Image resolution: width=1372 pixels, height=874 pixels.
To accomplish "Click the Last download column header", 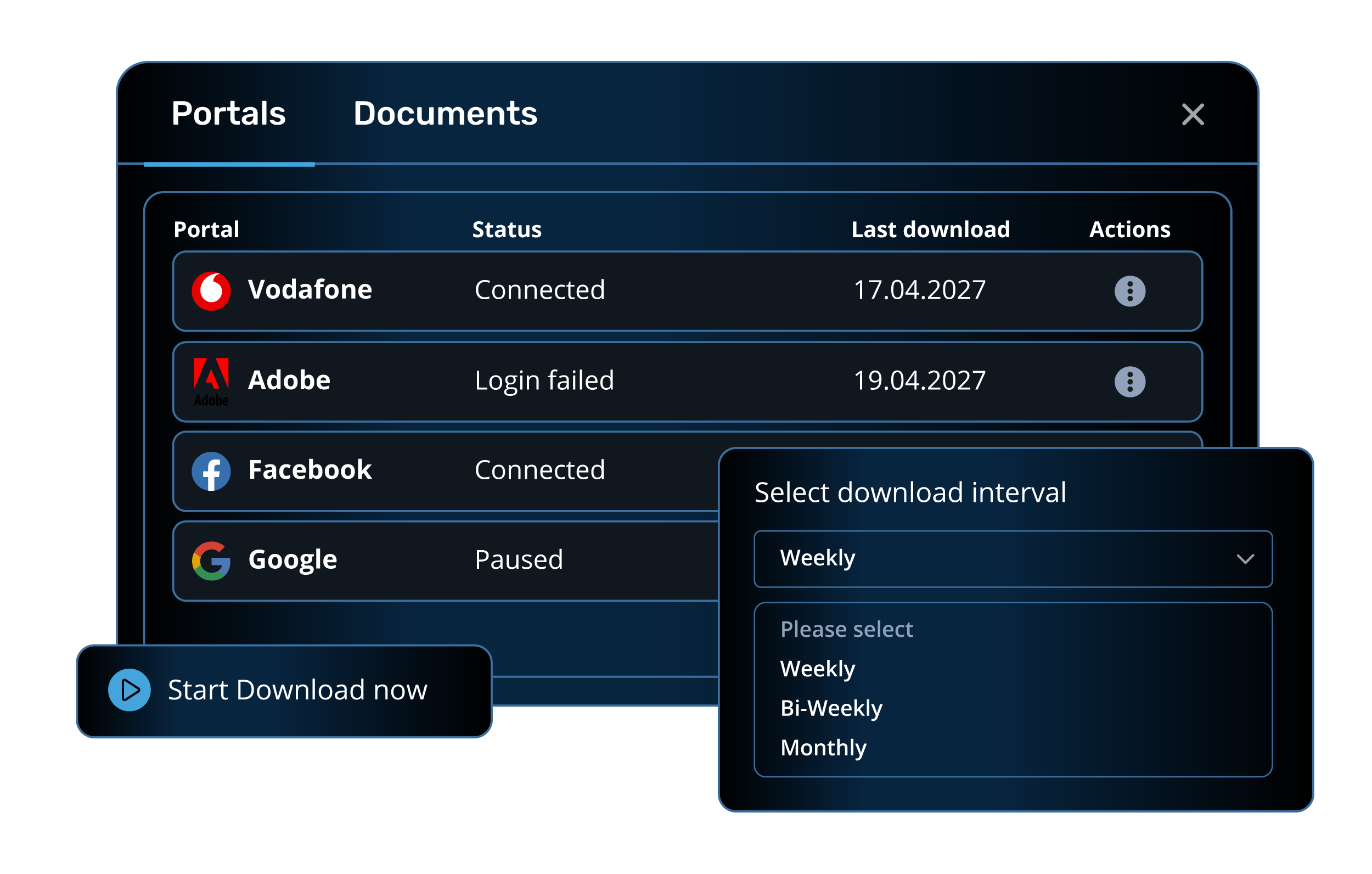I will click(930, 230).
